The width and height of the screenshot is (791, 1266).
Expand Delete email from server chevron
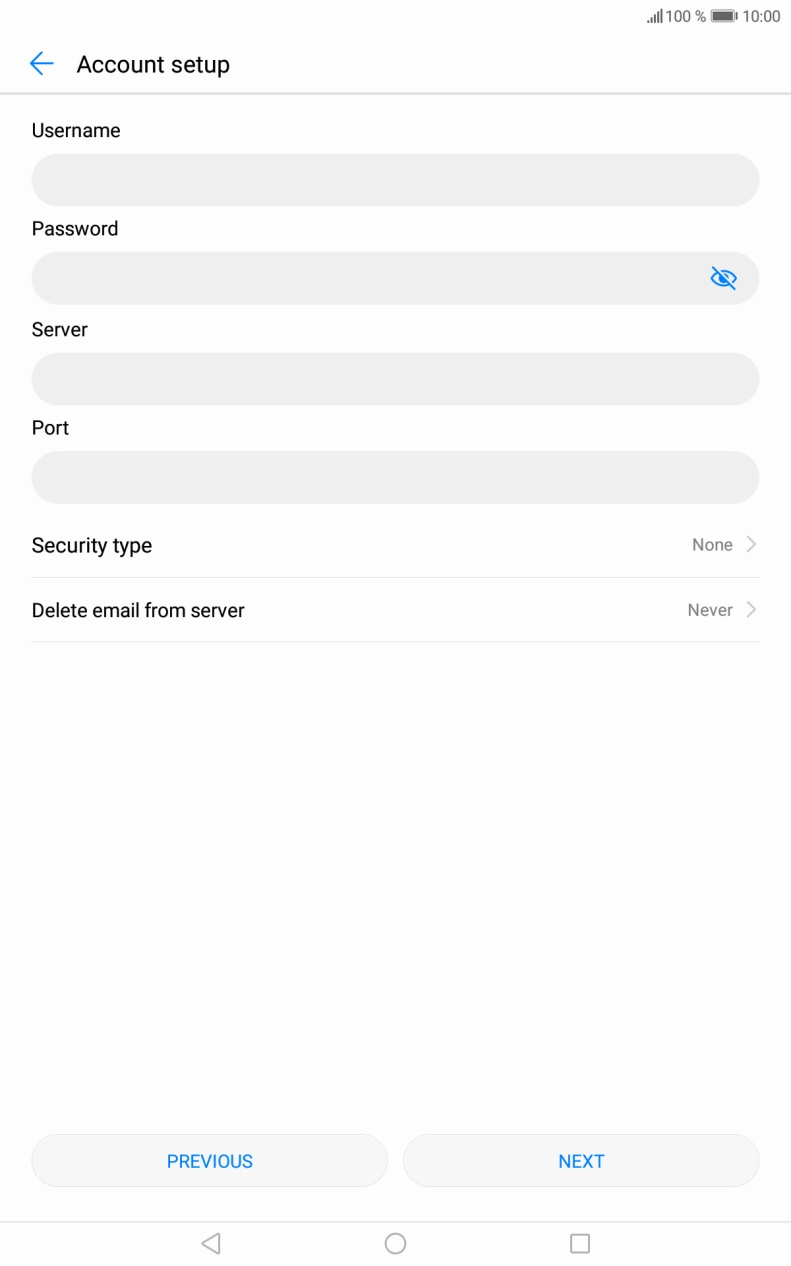coord(751,610)
